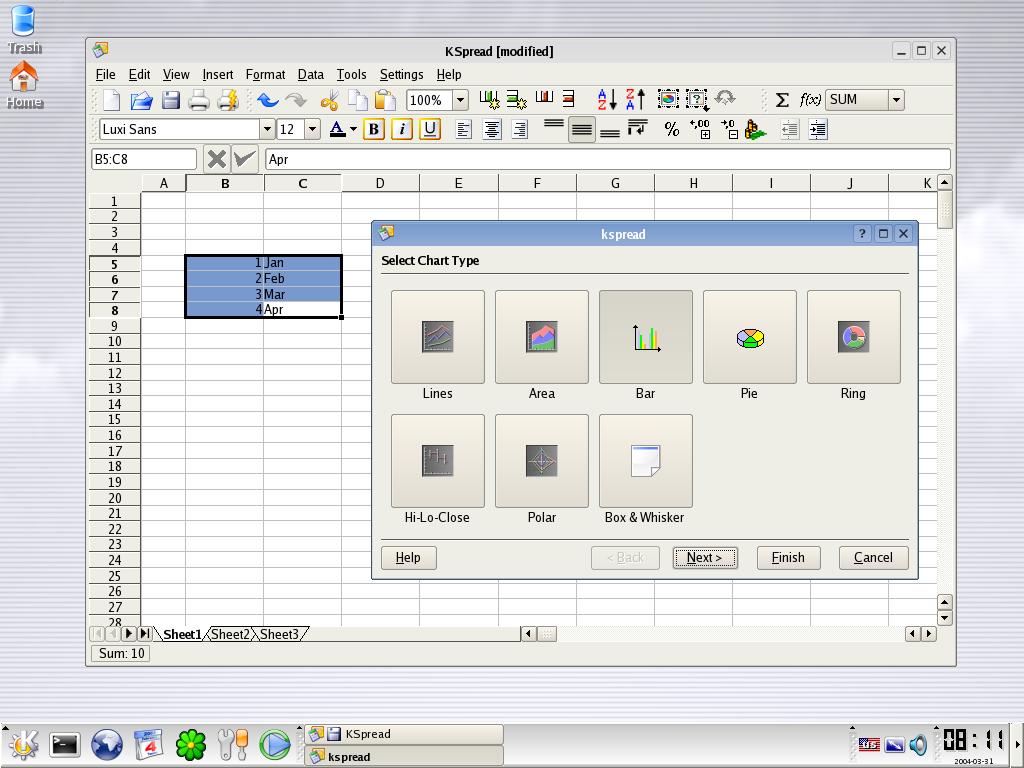Expand the font size dropdown
The height and width of the screenshot is (768, 1024).
(x=312, y=129)
